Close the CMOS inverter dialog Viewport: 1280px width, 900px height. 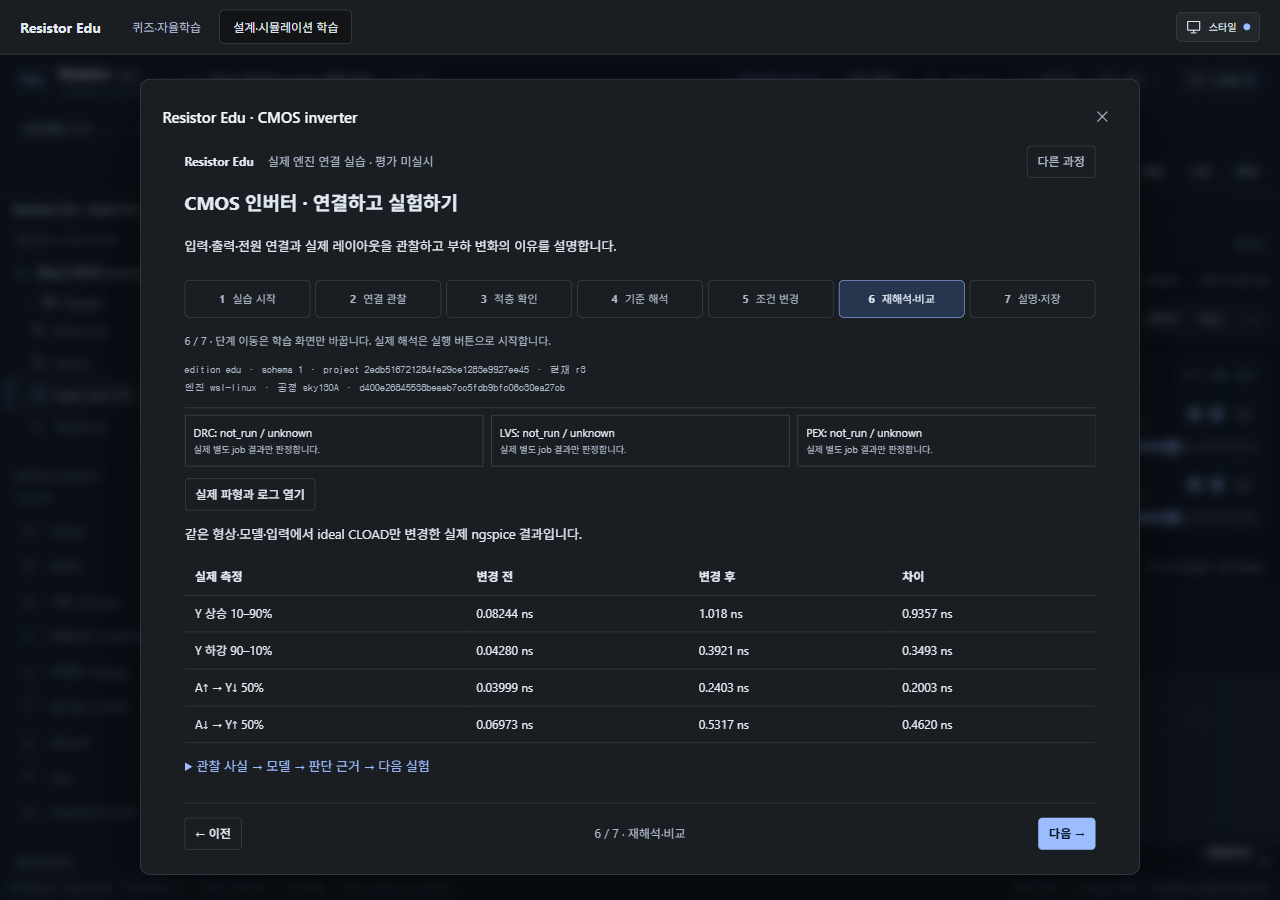click(x=1102, y=117)
